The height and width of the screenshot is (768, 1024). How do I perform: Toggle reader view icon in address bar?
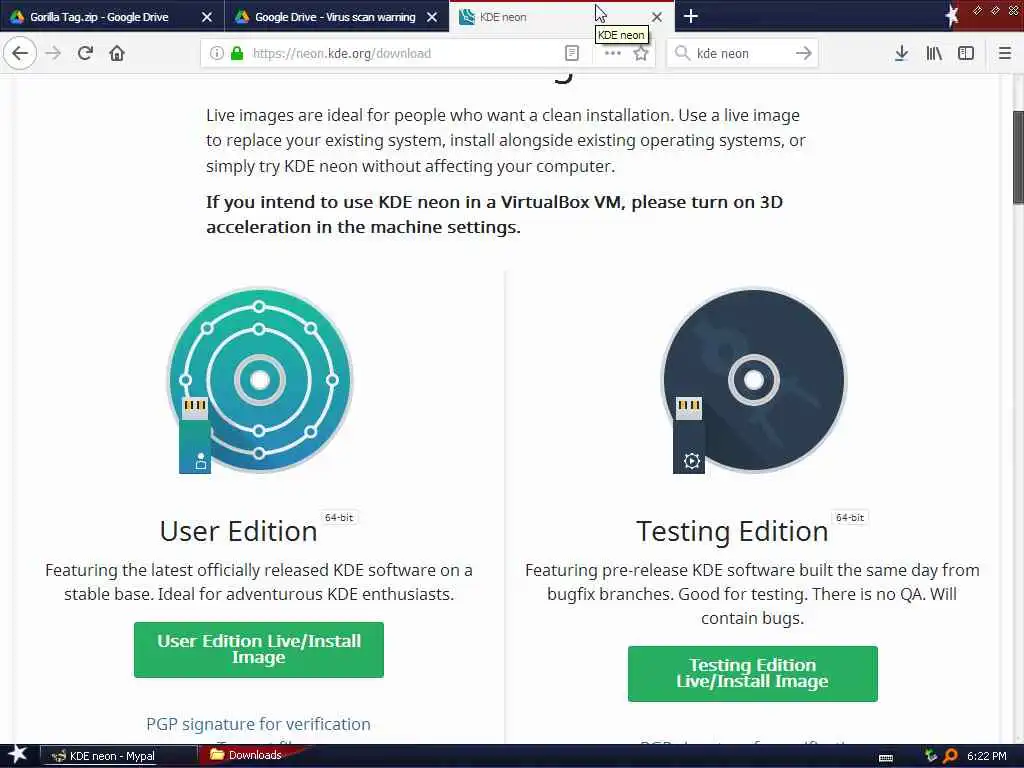pos(571,53)
